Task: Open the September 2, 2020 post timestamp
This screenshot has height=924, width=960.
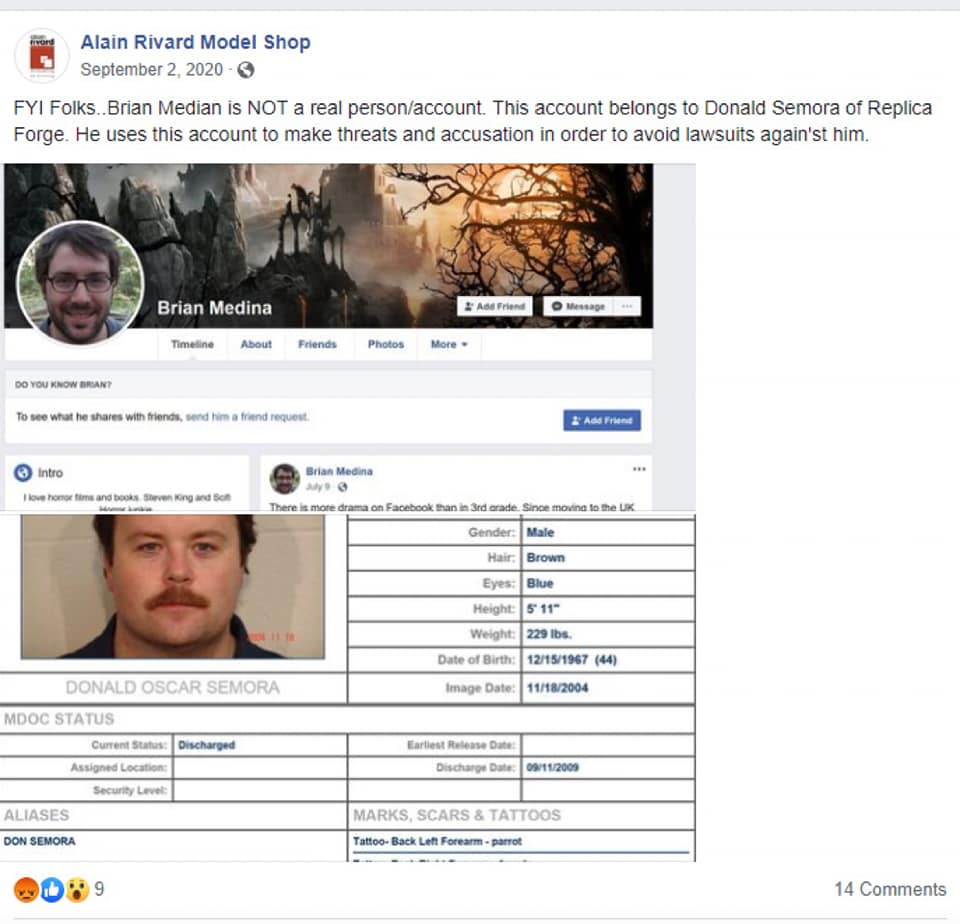Action: 151,70
